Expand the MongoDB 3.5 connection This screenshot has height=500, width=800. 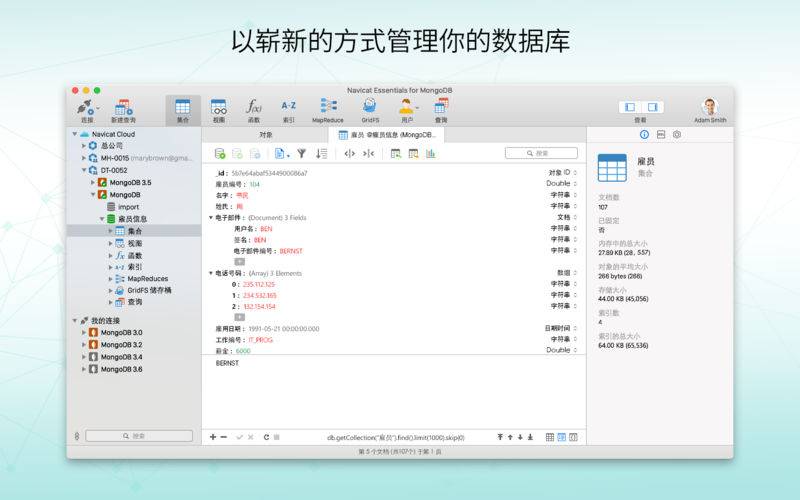click(x=93, y=182)
